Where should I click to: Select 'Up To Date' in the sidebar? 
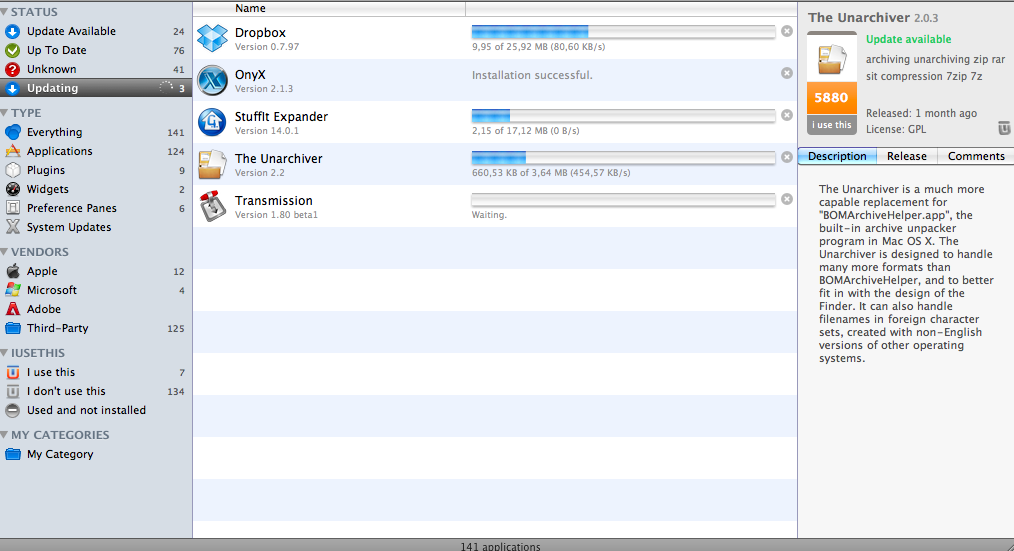[x=96, y=50]
